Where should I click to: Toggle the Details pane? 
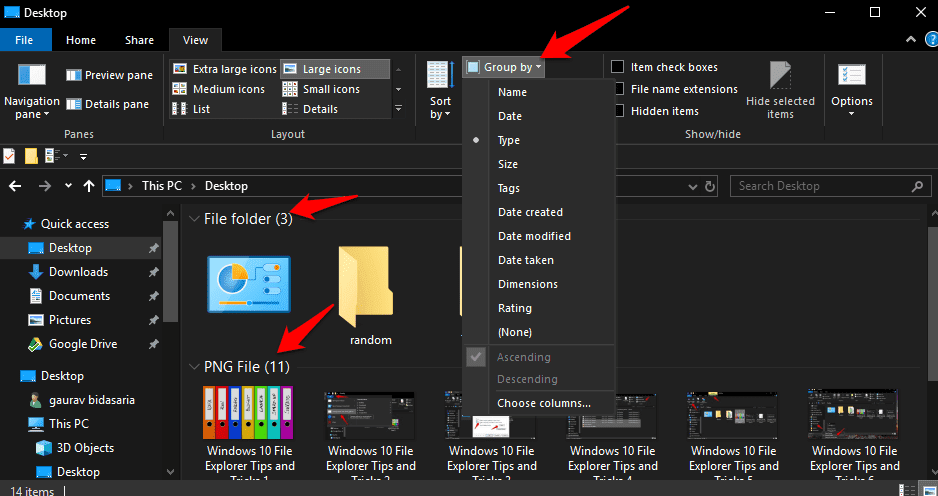coord(107,104)
